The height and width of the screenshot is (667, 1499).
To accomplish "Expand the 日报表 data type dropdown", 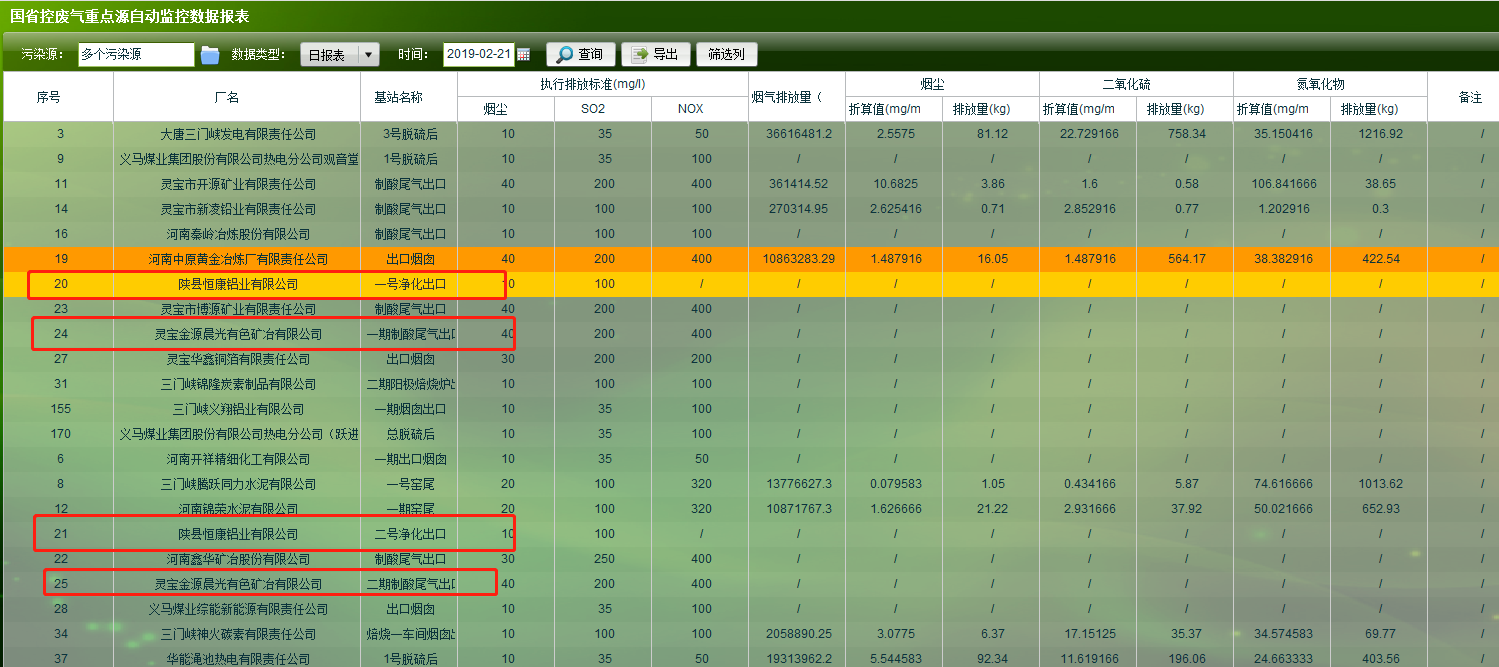I will point(369,55).
